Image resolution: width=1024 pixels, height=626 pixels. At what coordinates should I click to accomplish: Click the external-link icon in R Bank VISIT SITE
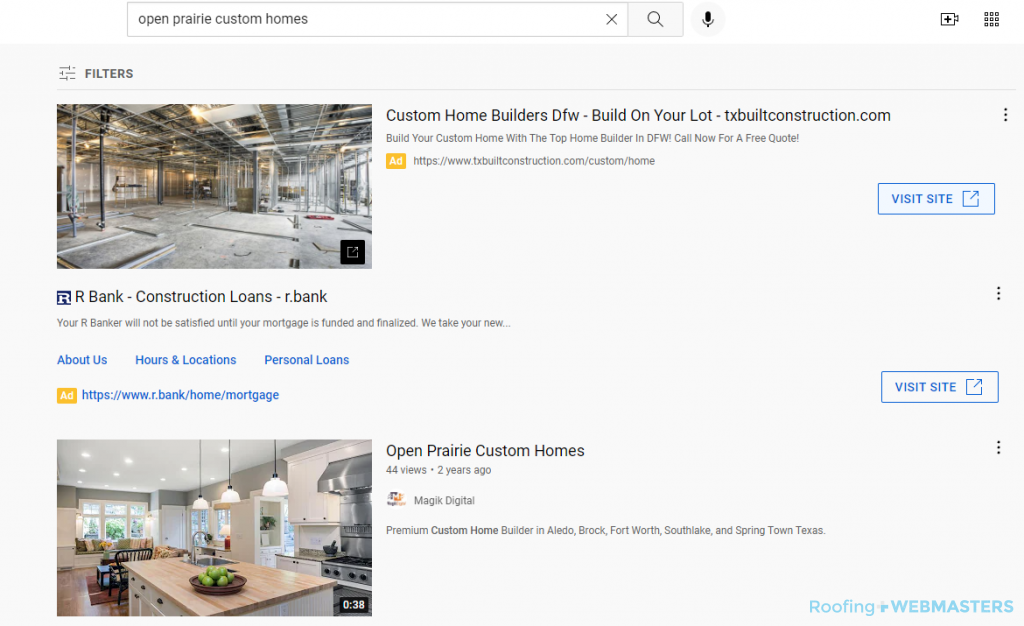tap(974, 387)
